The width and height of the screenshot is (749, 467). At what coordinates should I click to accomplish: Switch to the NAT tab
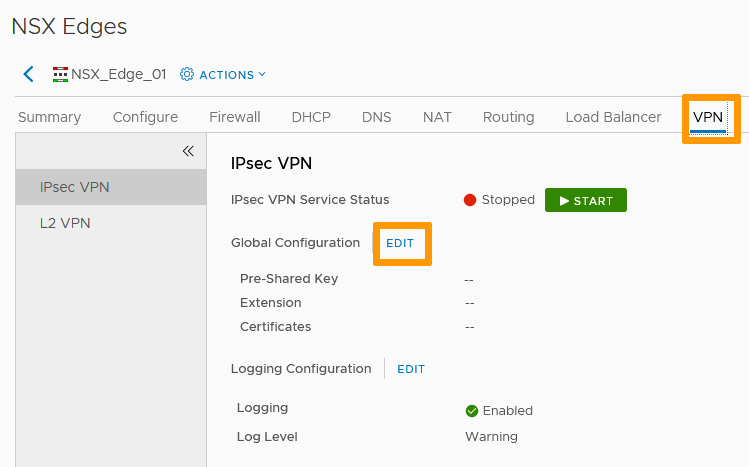[x=437, y=117]
